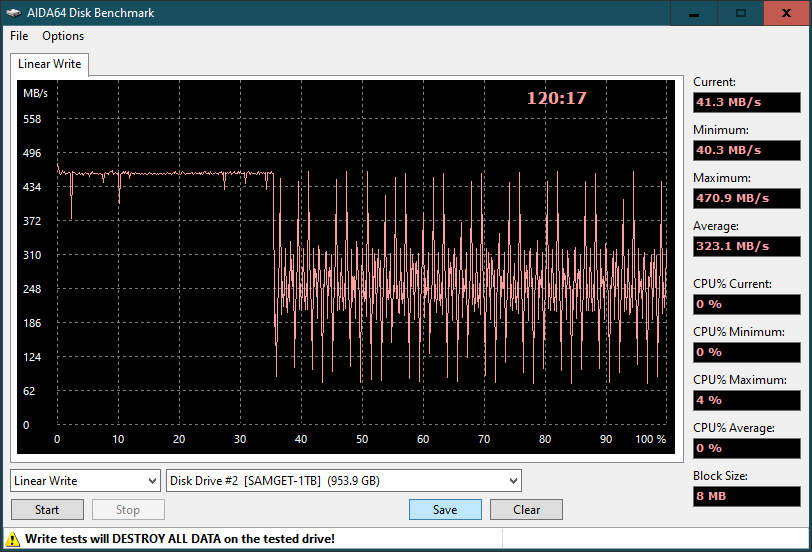Click the Save button
The width and height of the screenshot is (812, 552).
[x=445, y=510]
